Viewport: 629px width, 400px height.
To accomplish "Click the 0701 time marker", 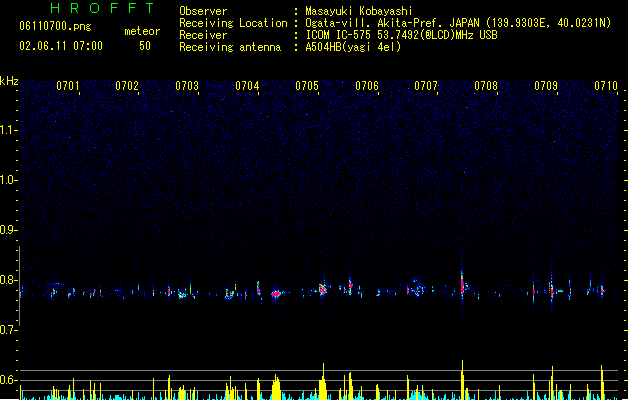I will [68, 86].
